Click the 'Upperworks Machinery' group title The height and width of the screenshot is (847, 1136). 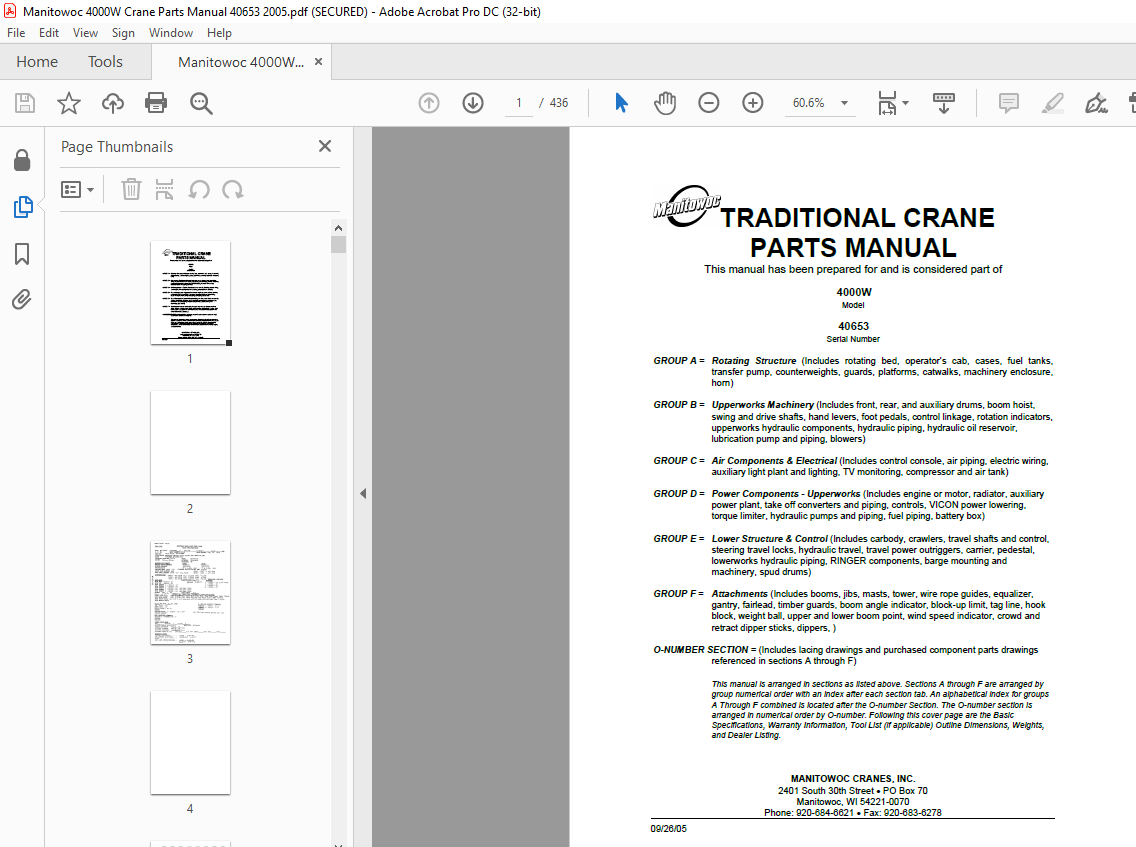click(762, 404)
